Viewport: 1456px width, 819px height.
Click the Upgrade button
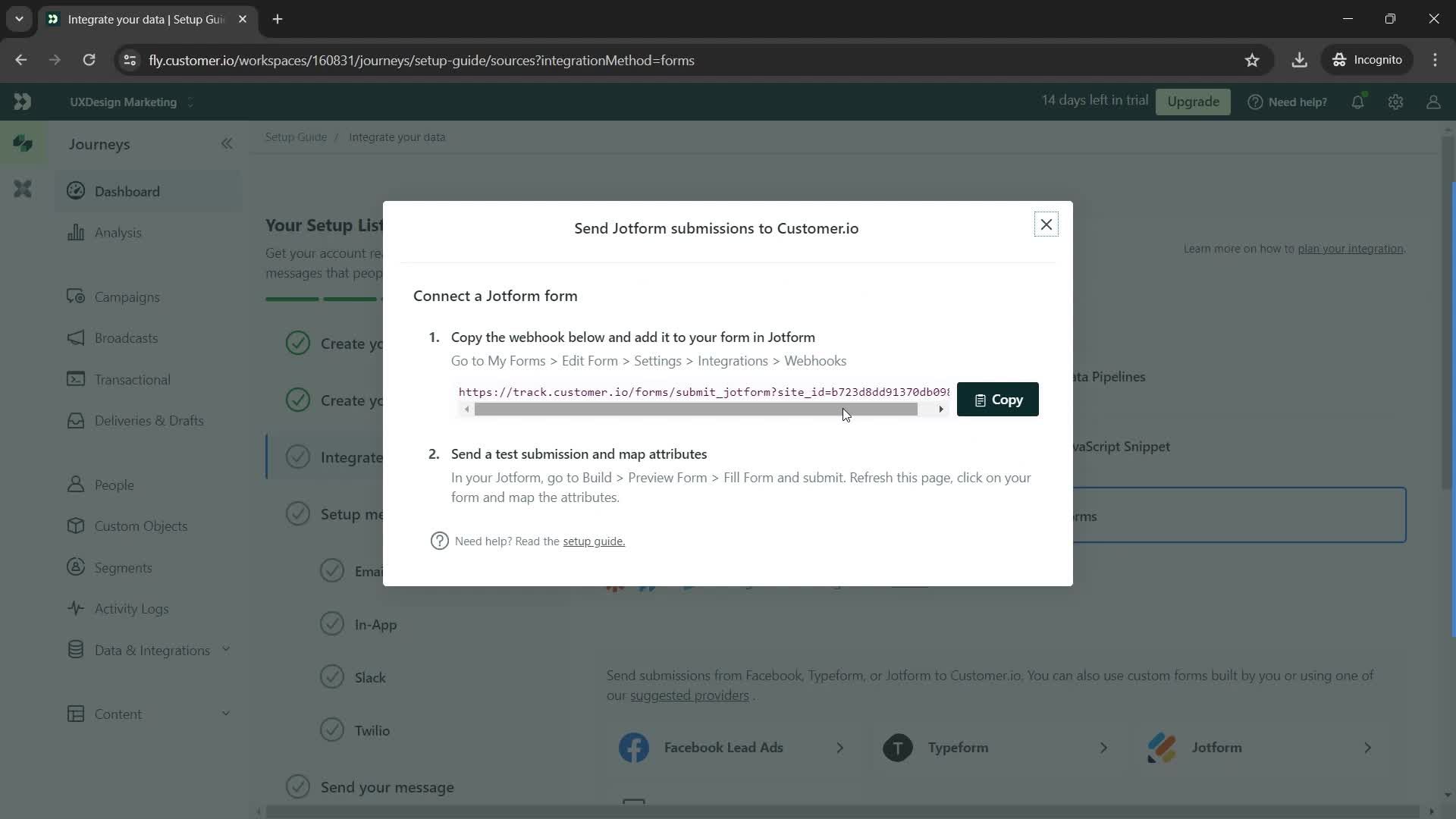1193,102
